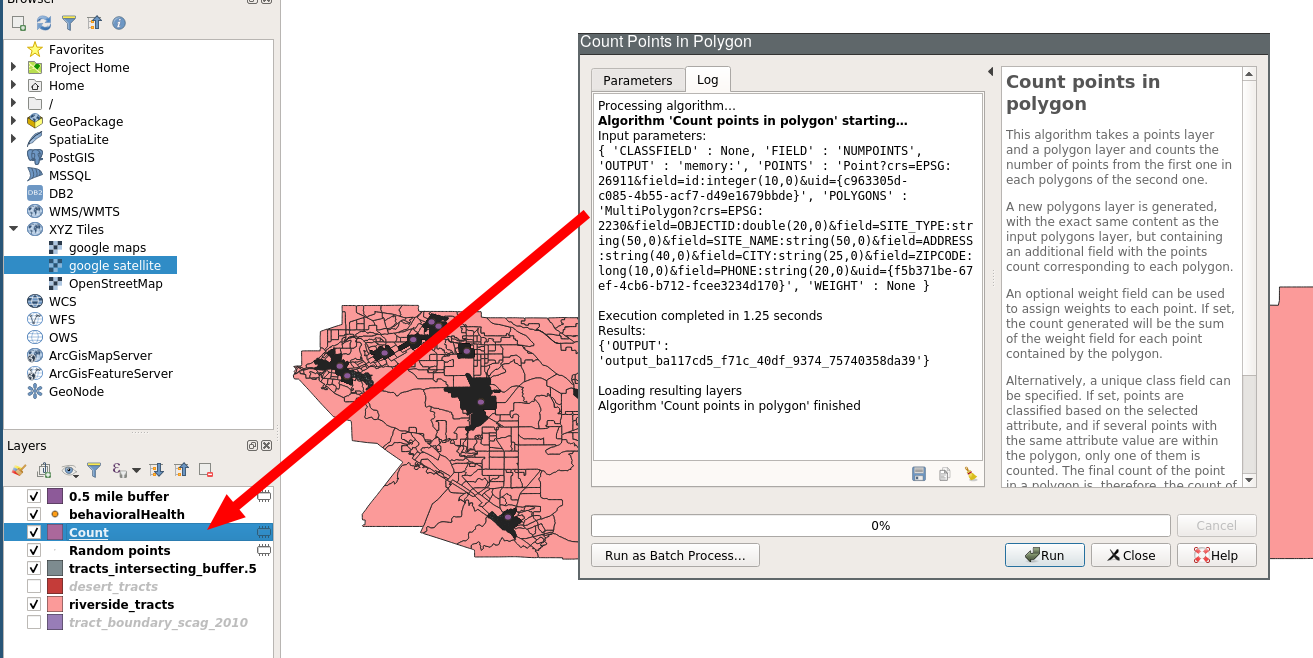Click the Refresh icon in Browser panel
Screen dimensions: 1313x658
click(43, 22)
